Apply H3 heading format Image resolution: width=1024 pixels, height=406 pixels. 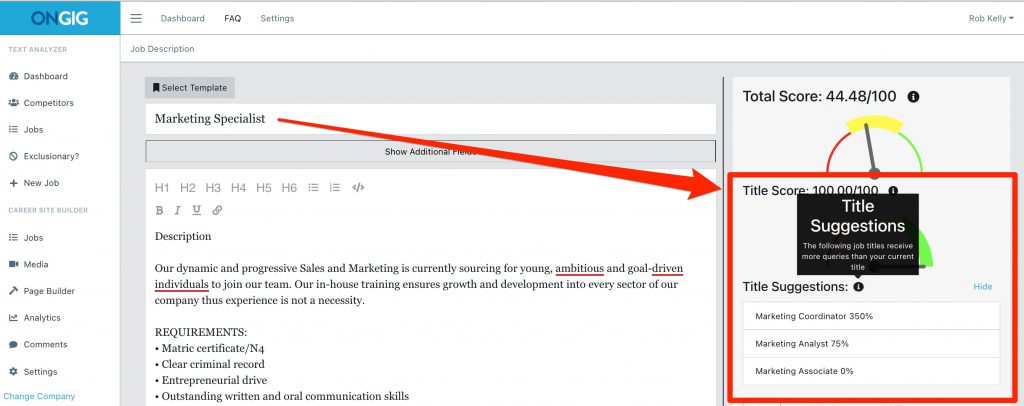click(x=213, y=188)
